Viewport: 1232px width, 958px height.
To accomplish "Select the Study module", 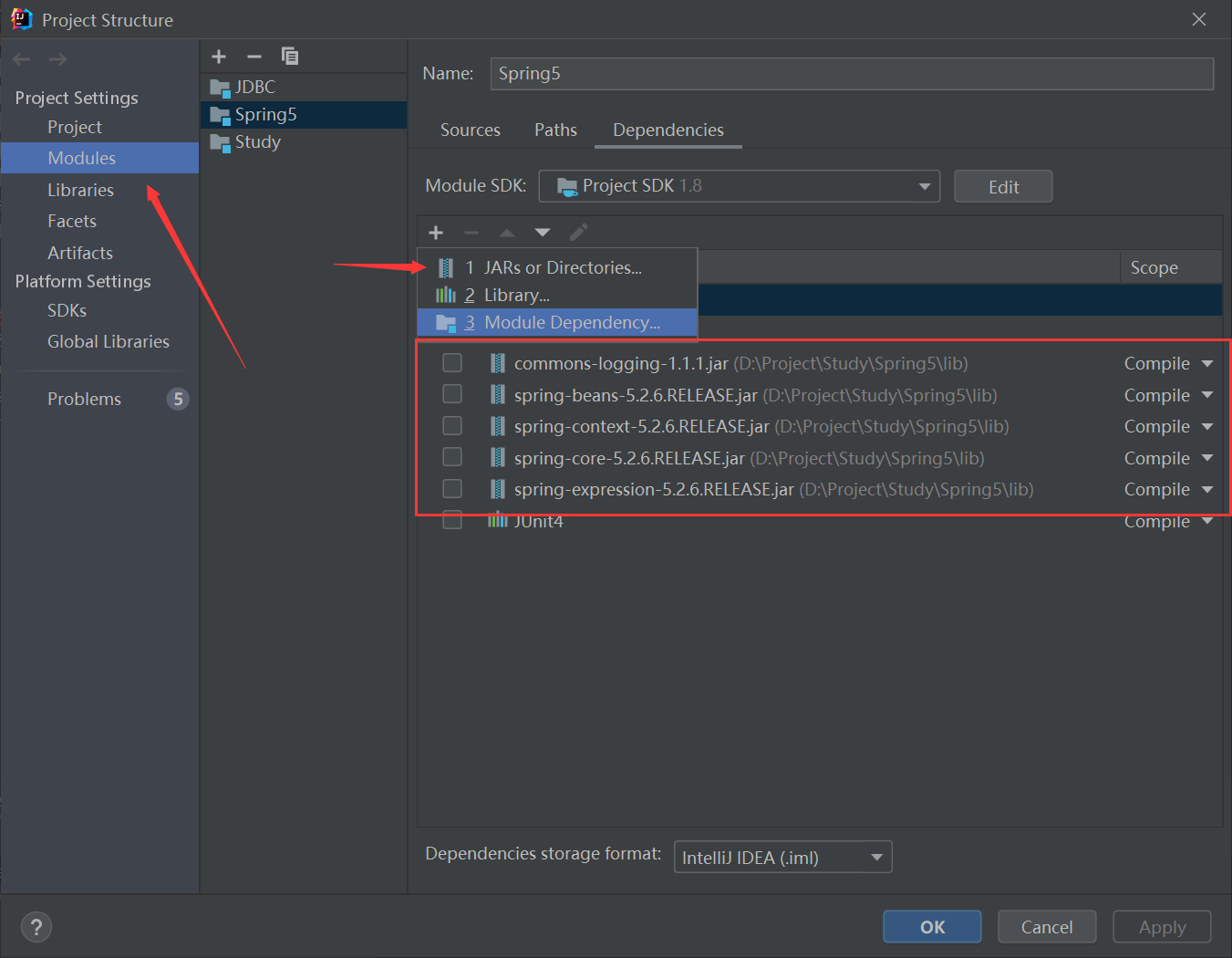I will click(x=304, y=142).
